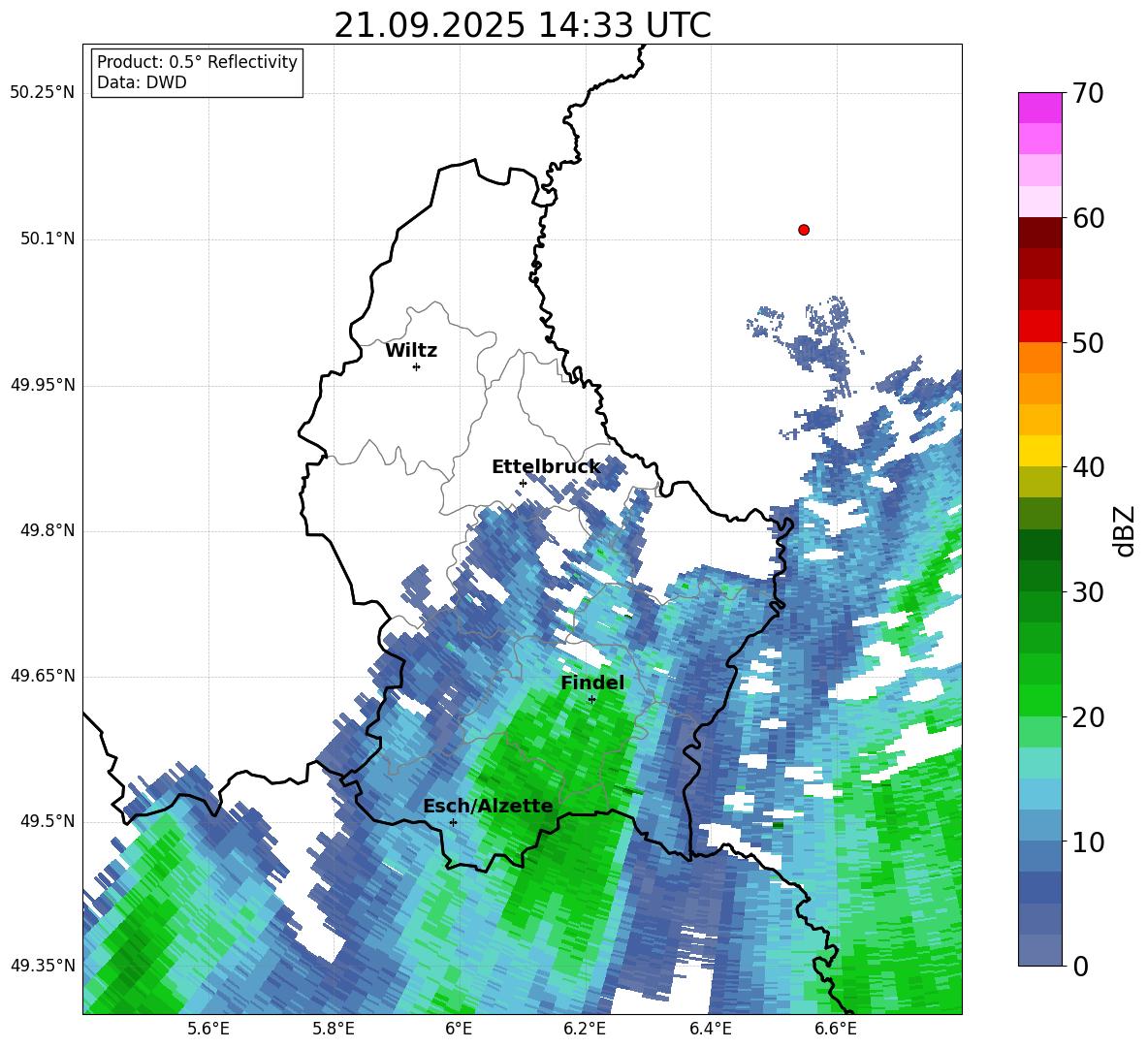Click the cross marker below Wiltz
The image size is (1148, 1048).
pyautogui.click(x=417, y=366)
